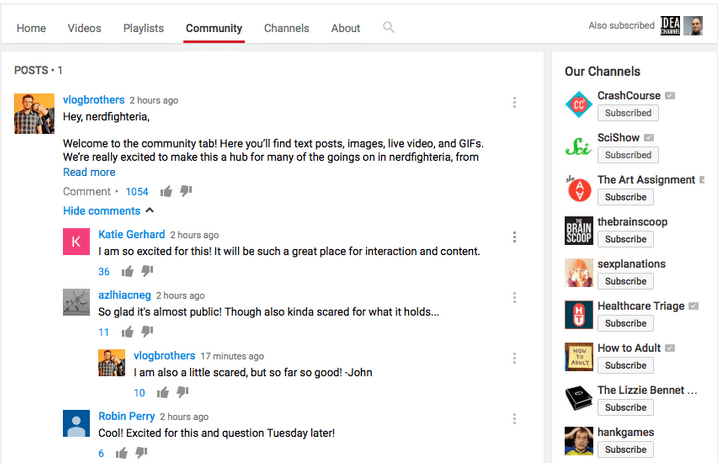This screenshot has width=718, height=463.
Task: Open the About tab
Action: 346,28
